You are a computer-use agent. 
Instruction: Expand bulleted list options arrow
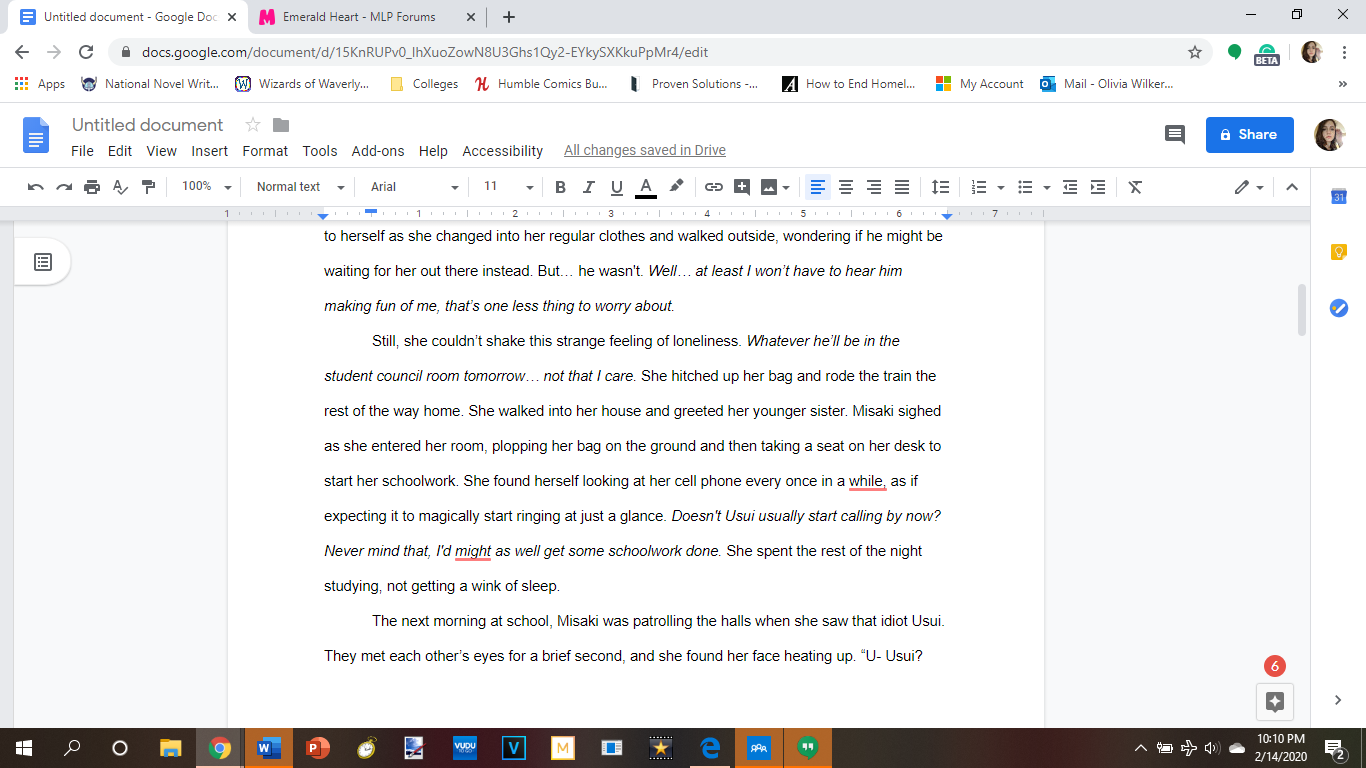click(1047, 187)
